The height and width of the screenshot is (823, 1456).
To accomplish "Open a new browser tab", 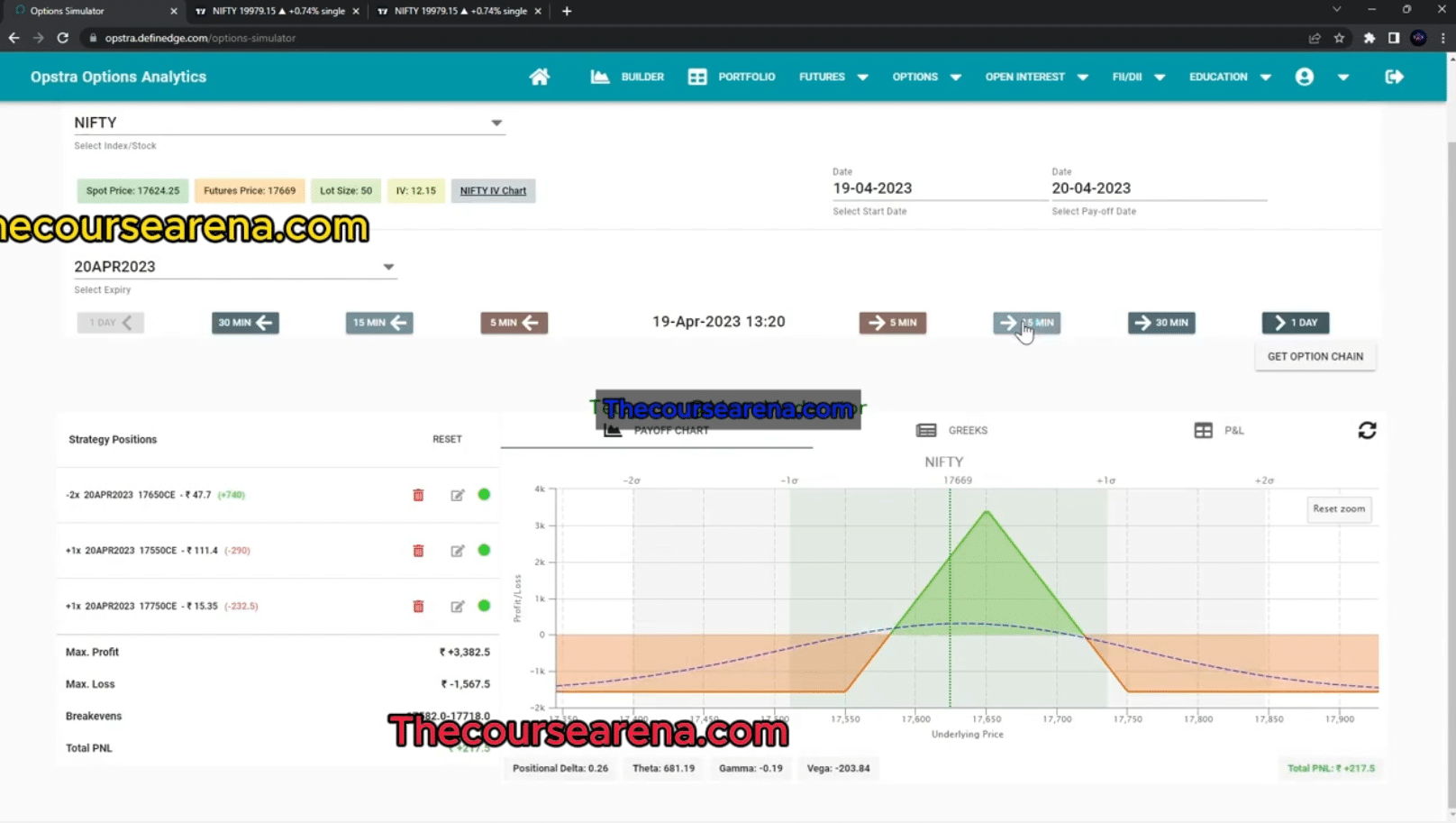I will coord(567,11).
